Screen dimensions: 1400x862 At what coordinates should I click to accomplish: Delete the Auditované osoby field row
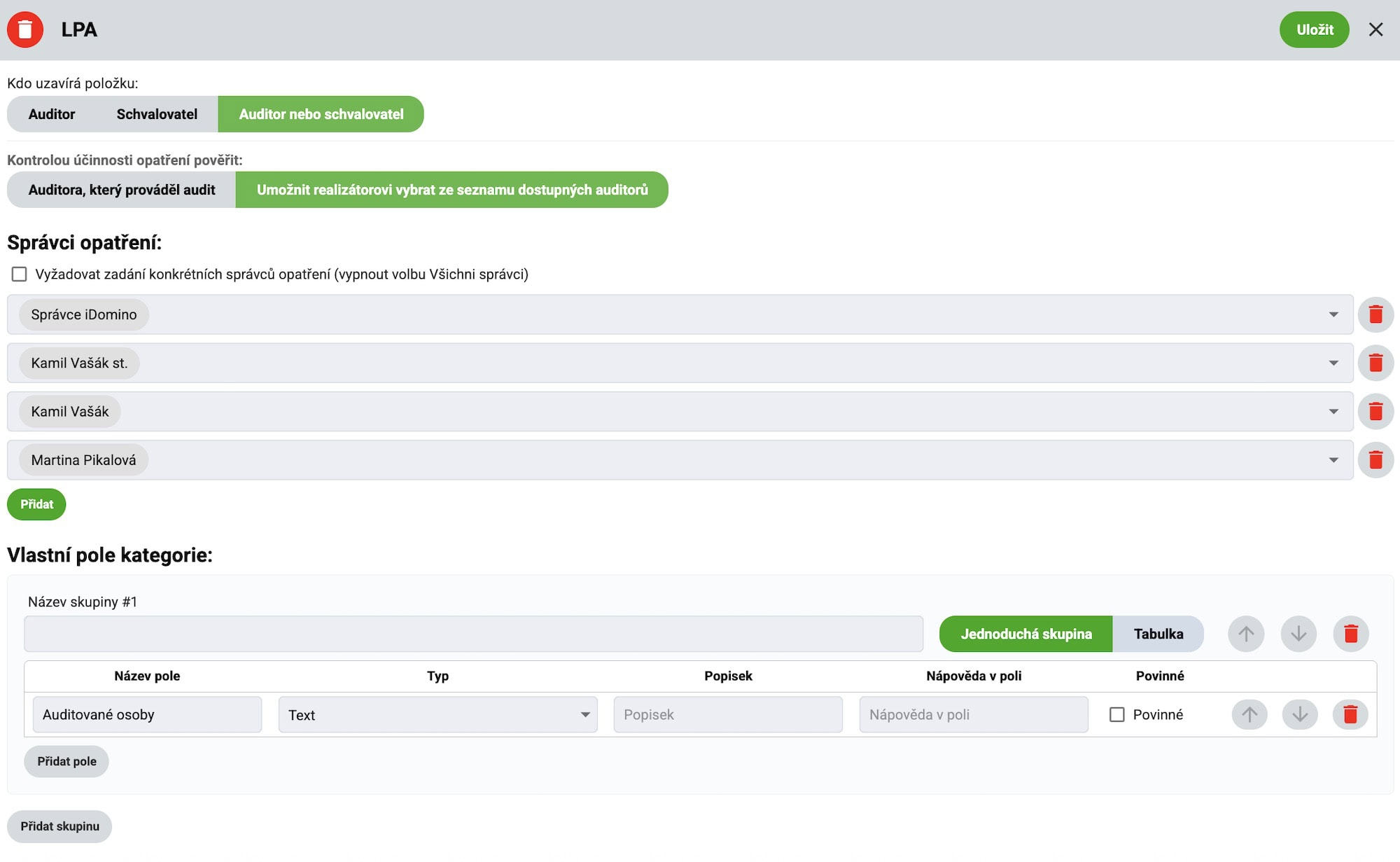(1350, 714)
